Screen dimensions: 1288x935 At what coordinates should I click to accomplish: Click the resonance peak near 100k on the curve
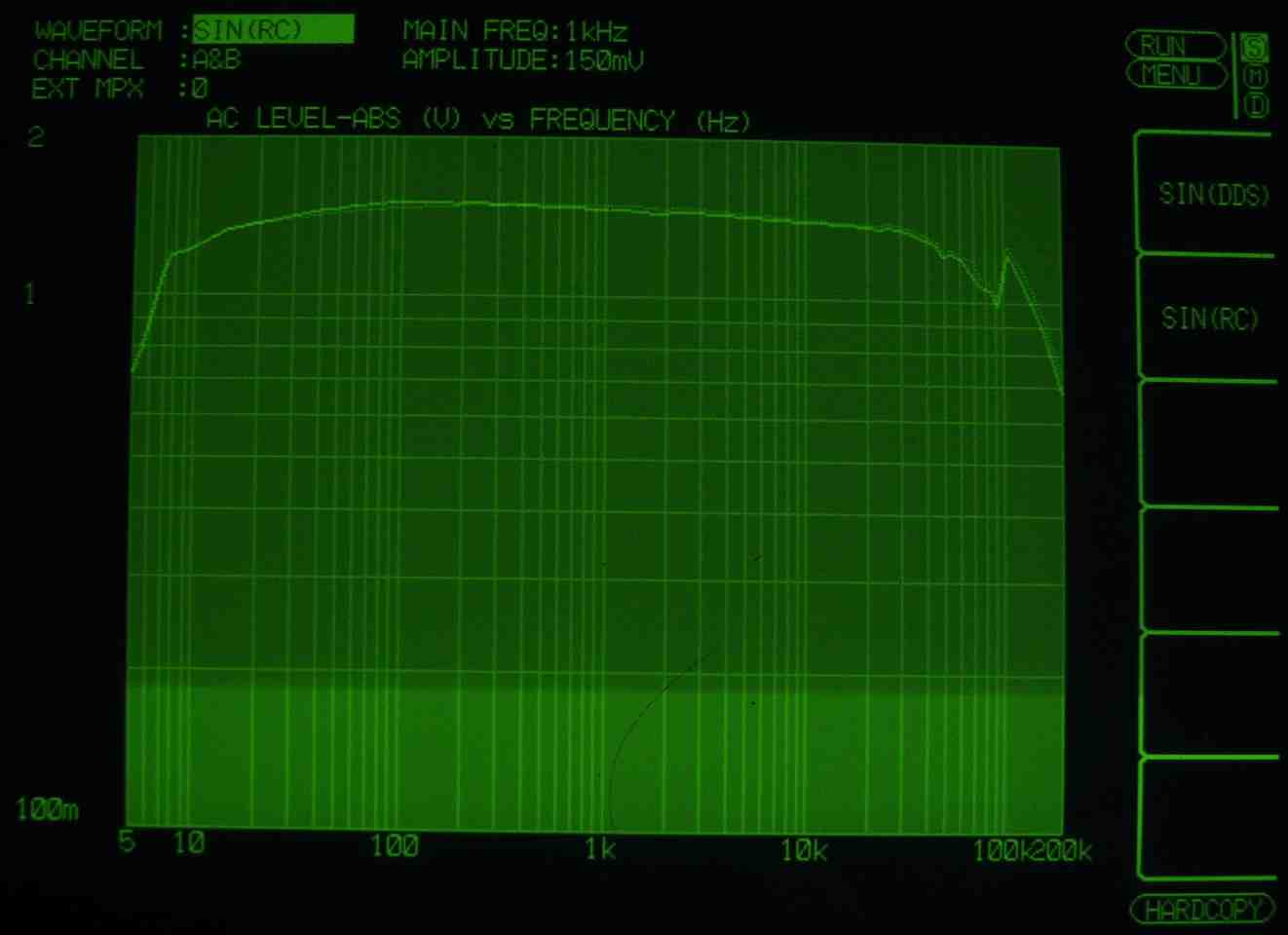click(x=1006, y=253)
